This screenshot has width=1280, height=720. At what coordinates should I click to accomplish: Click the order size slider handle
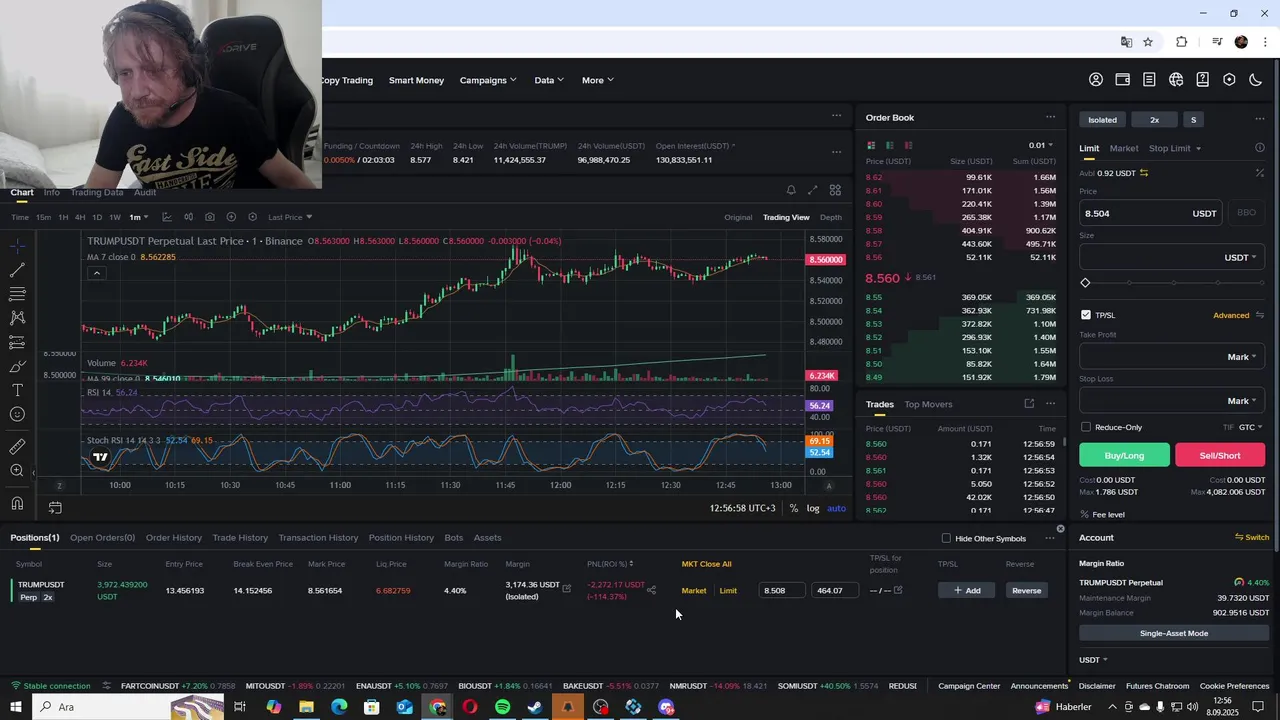click(1085, 283)
